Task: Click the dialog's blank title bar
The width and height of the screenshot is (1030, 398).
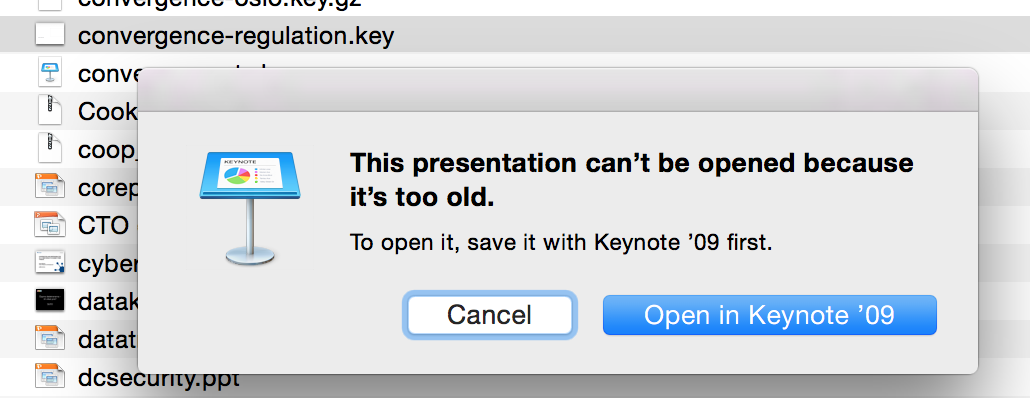Action: click(558, 89)
